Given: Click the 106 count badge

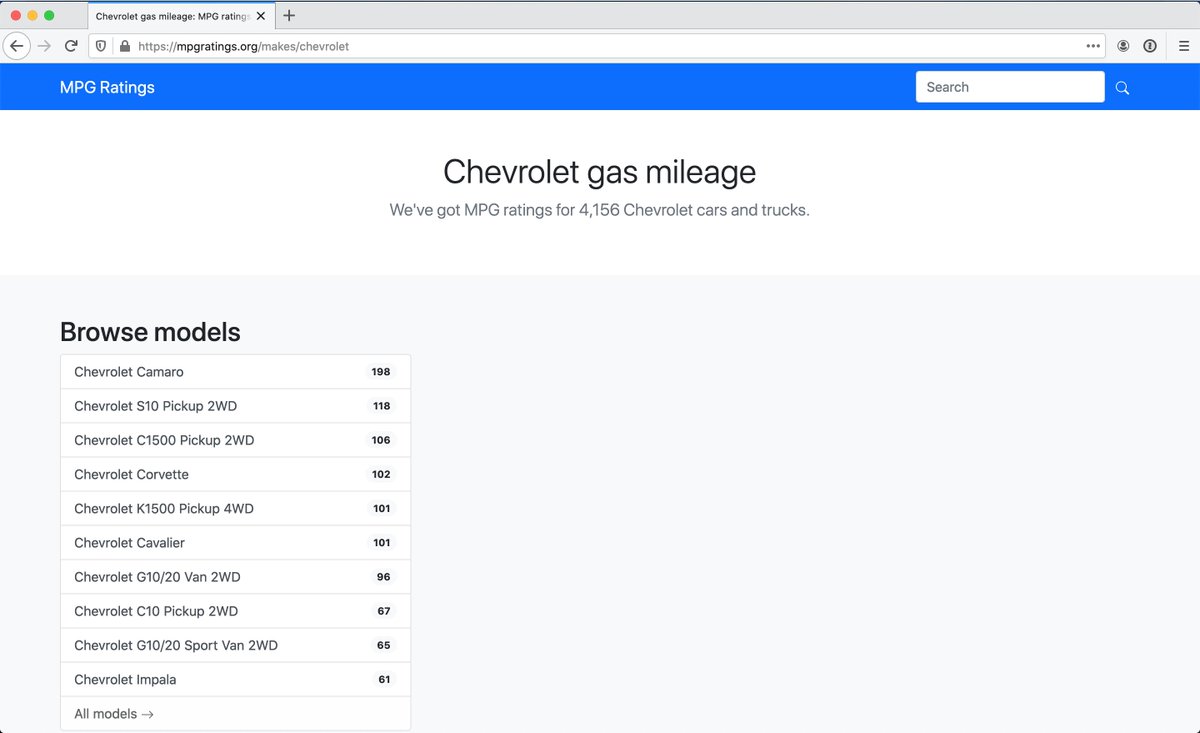Looking at the screenshot, I should 381,440.
